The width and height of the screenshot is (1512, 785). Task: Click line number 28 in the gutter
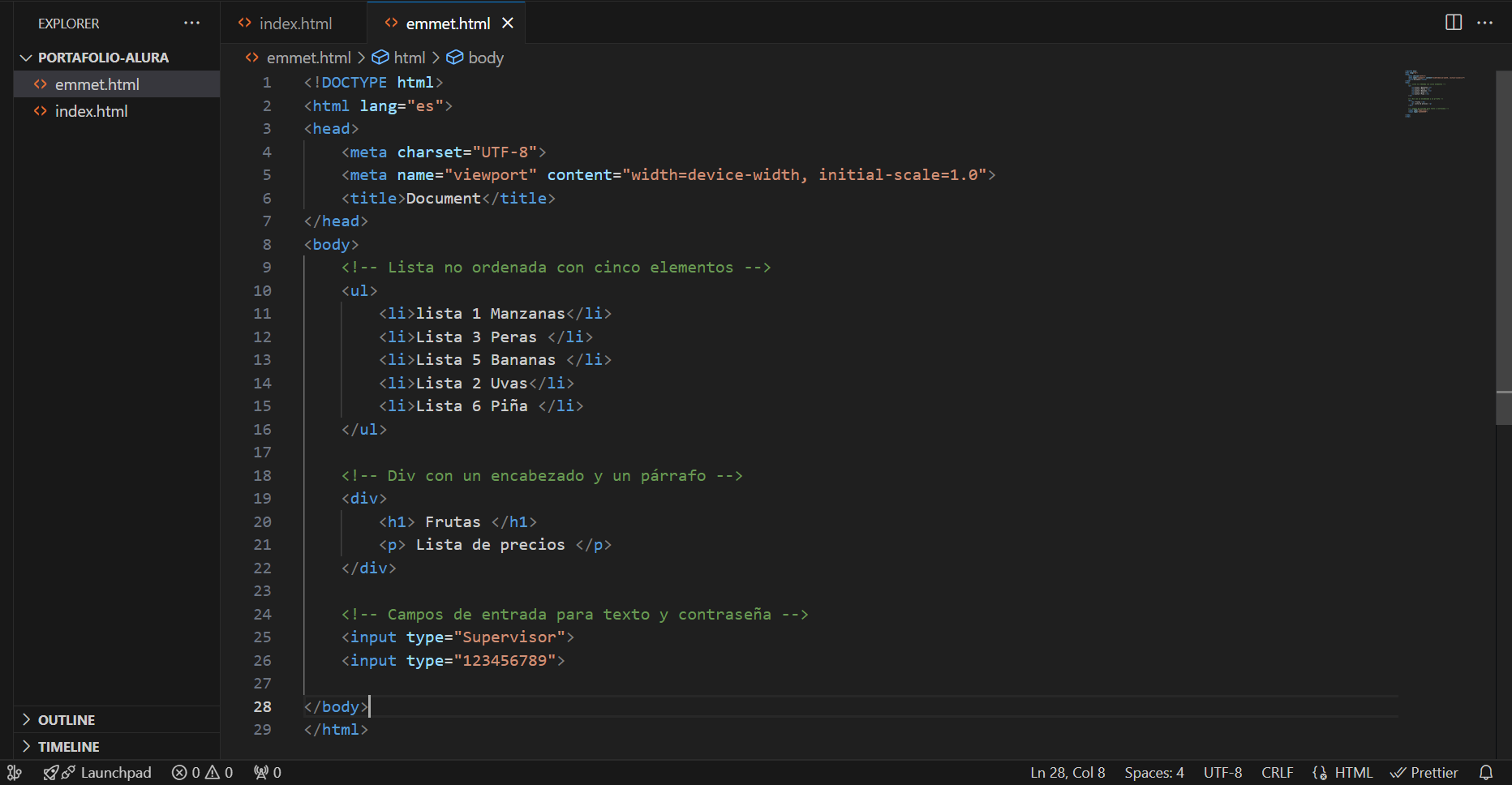[262, 707]
